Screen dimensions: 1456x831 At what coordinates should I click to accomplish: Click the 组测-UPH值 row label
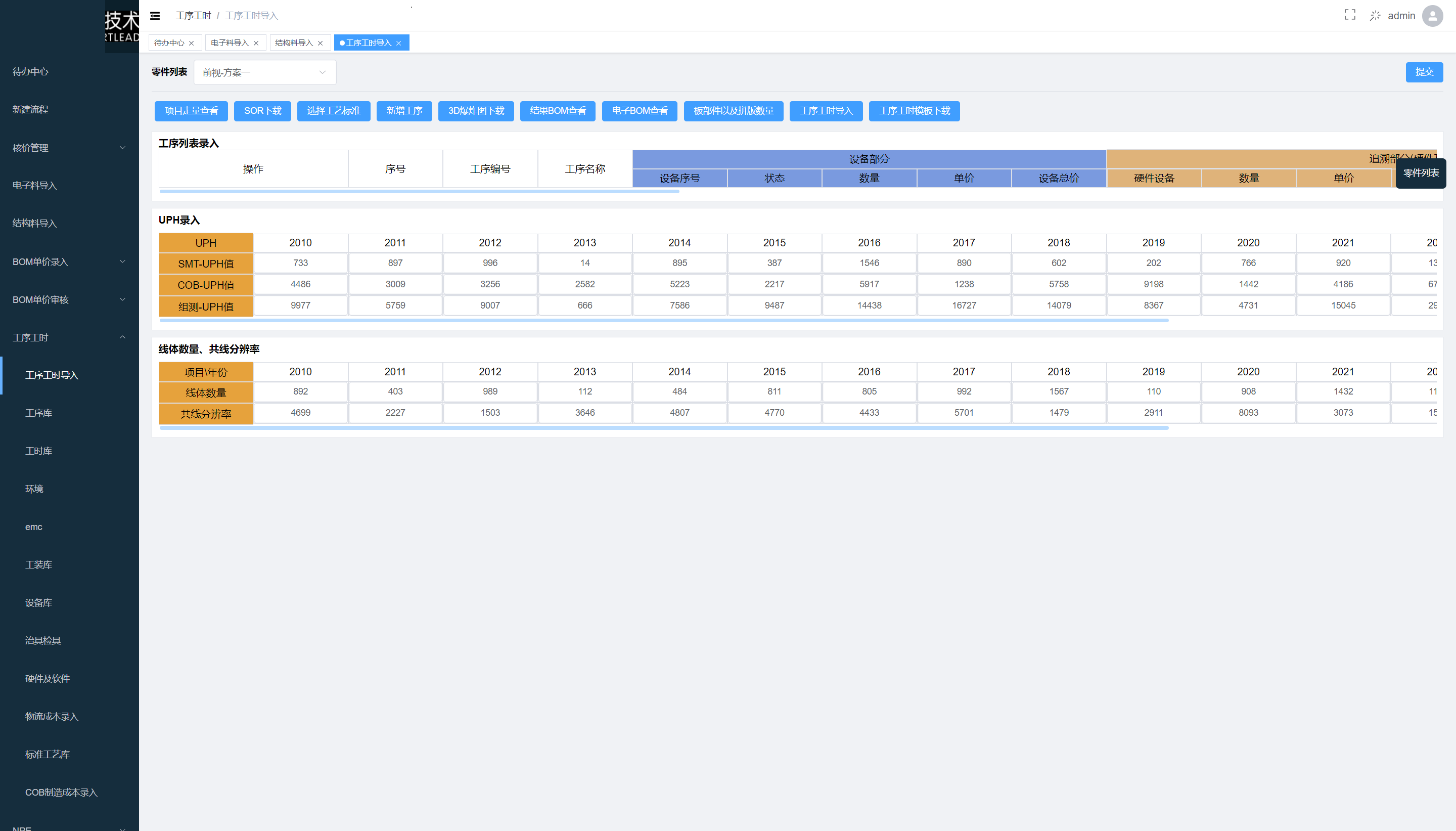pos(206,307)
